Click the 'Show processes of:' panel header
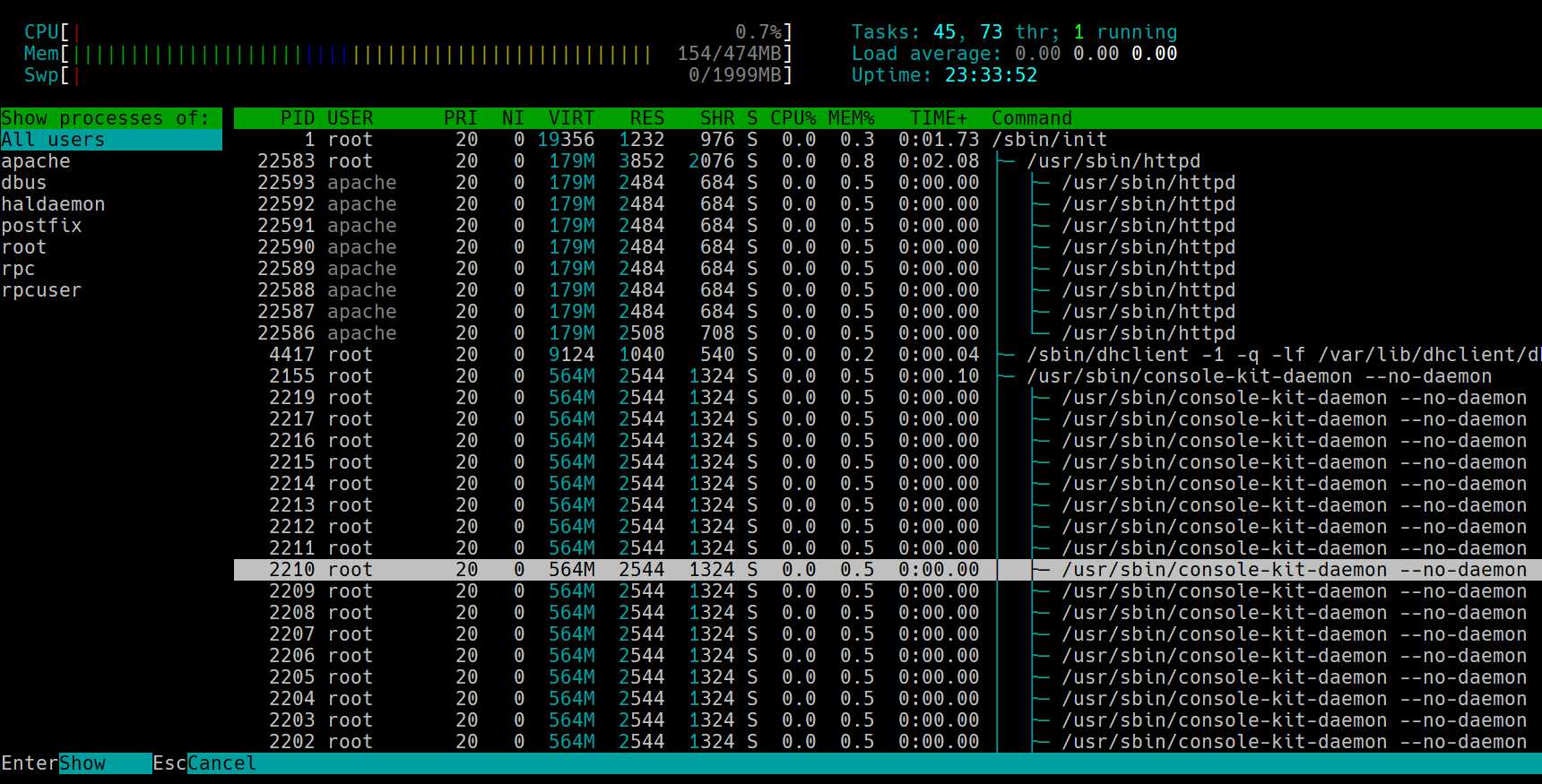1542x784 pixels. 111,118
